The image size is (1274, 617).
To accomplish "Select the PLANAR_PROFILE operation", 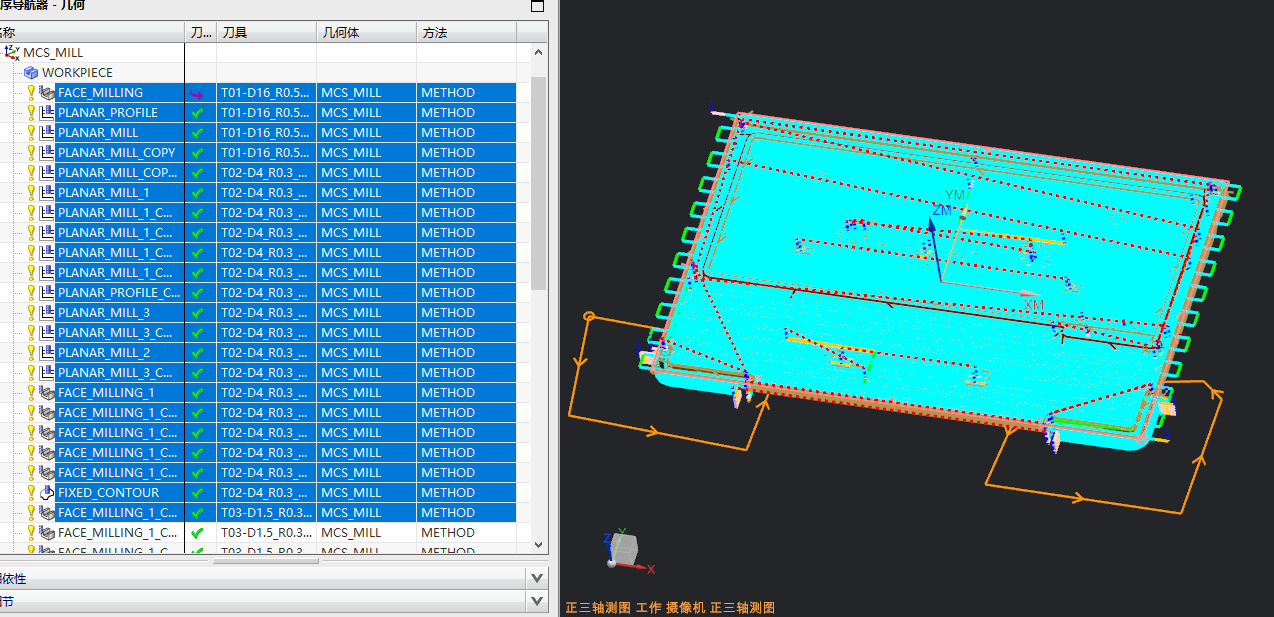I will tap(108, 112).
